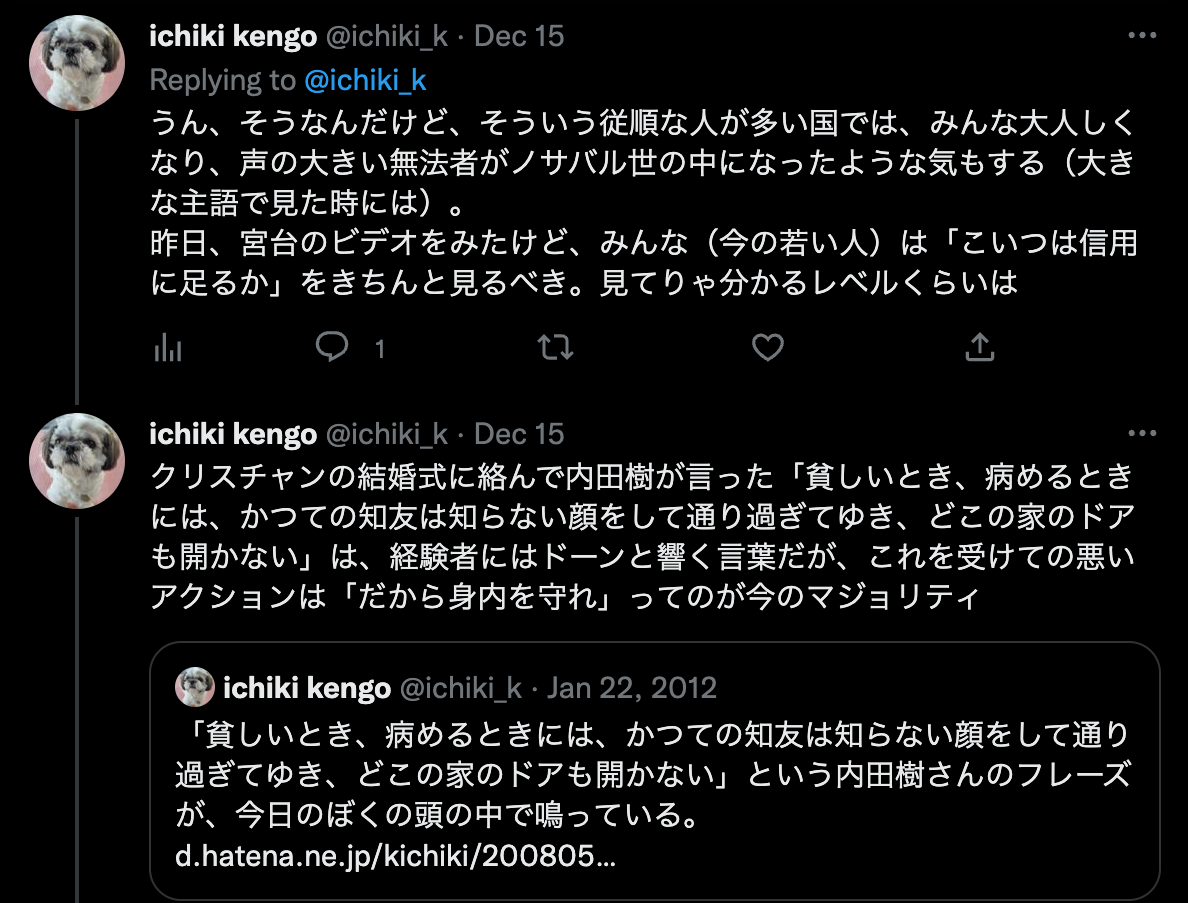Like the first tweet with heart icon

pos(768,348)
